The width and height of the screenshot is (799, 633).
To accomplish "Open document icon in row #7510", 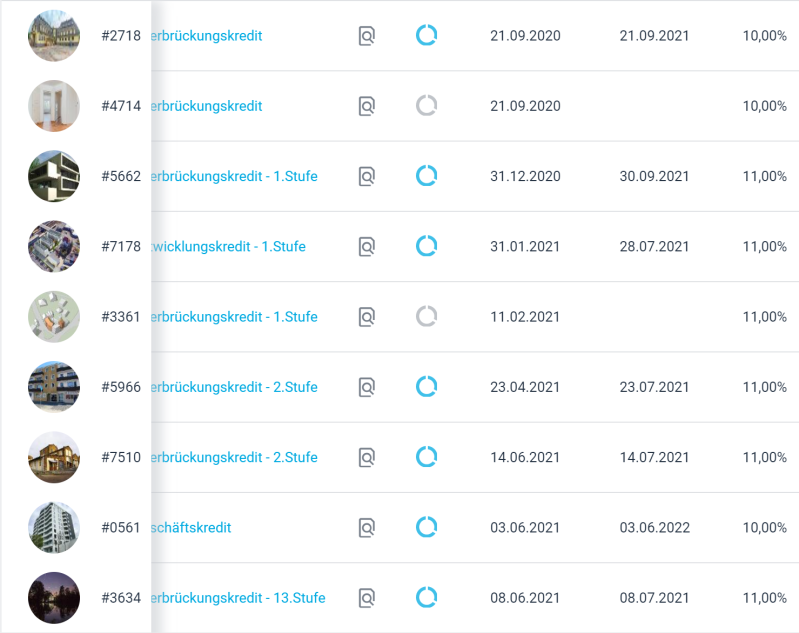I will pos(367,457).
